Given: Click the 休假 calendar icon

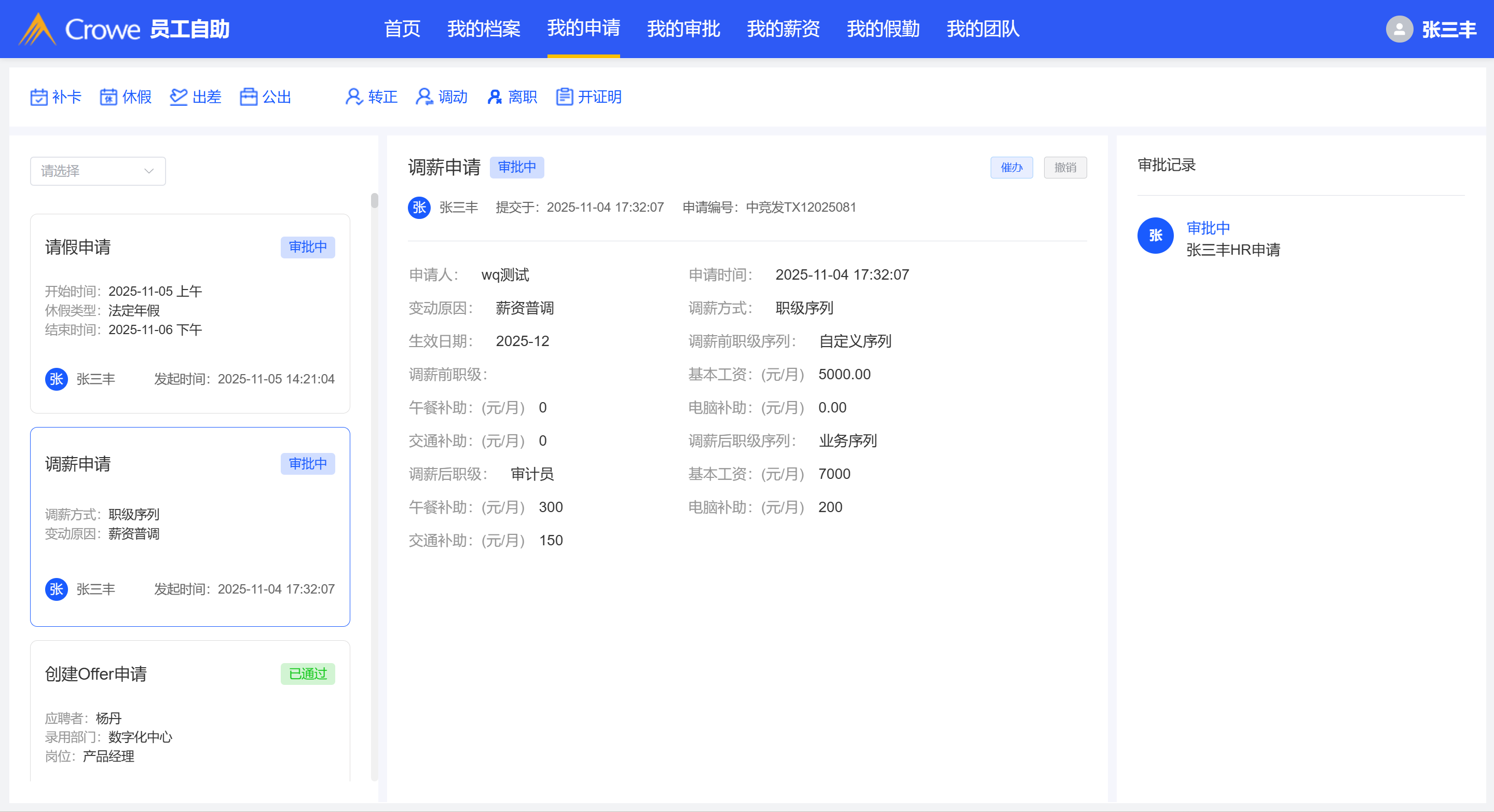Looking at the screenshot, I should pos(108,97).
